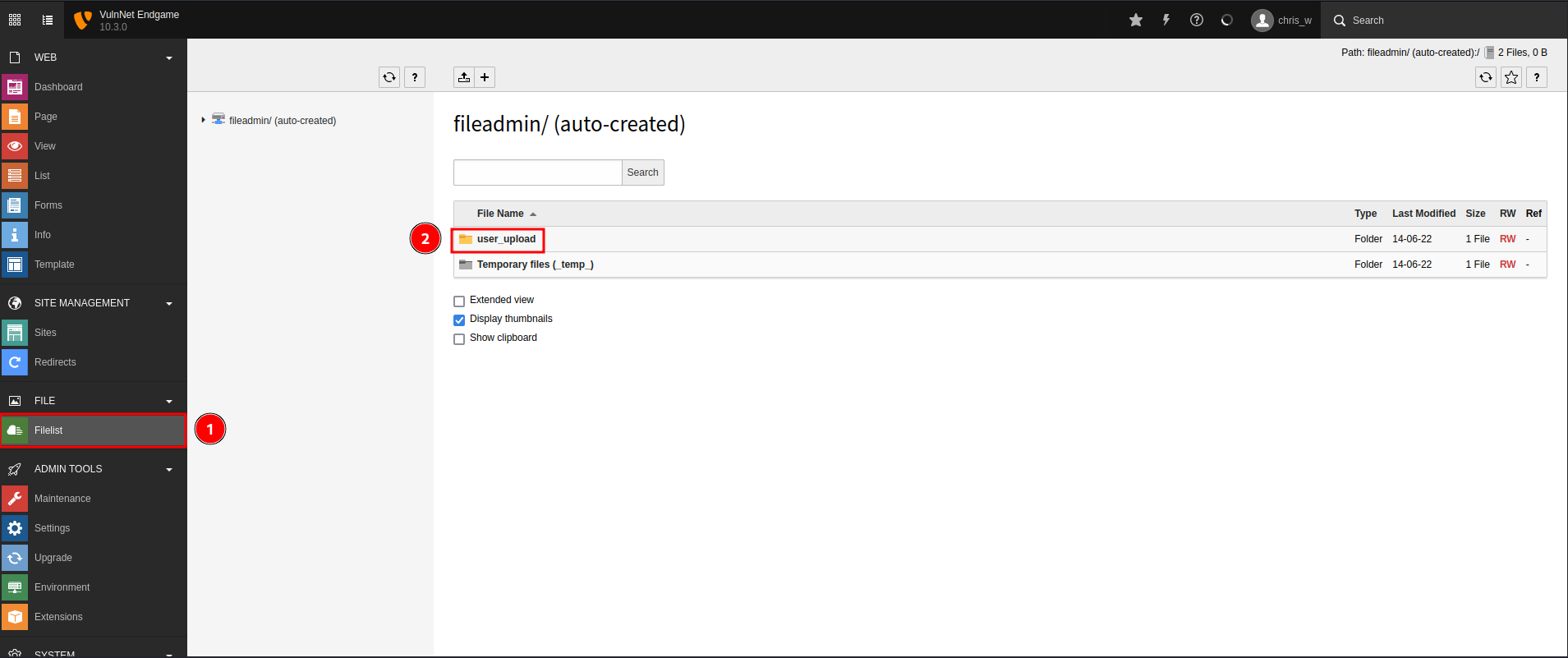Select fileadmin/ (auto-created) in tree

[x=283, y=121]
